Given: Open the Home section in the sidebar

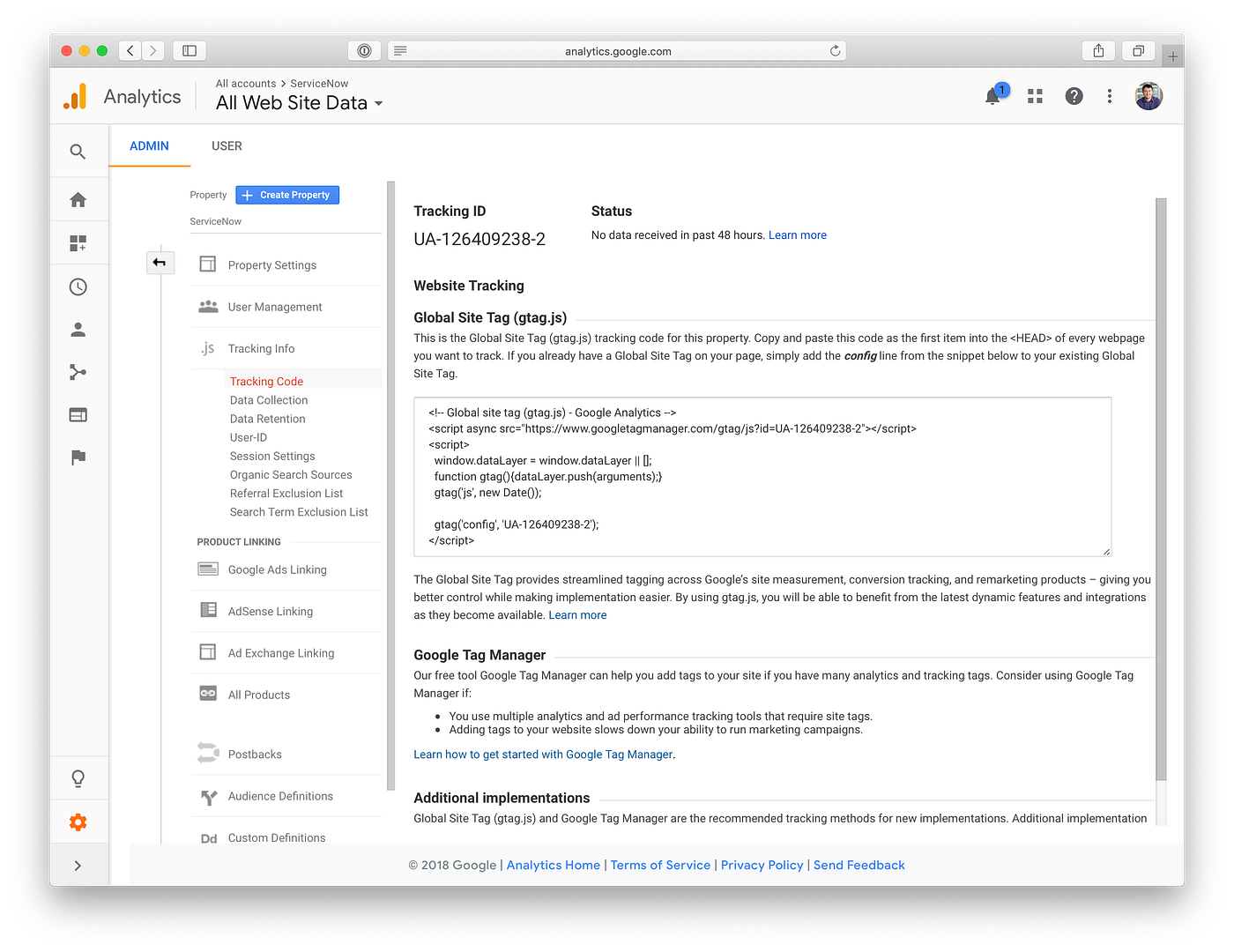Looking at the screenshot, I should point(78,198).
